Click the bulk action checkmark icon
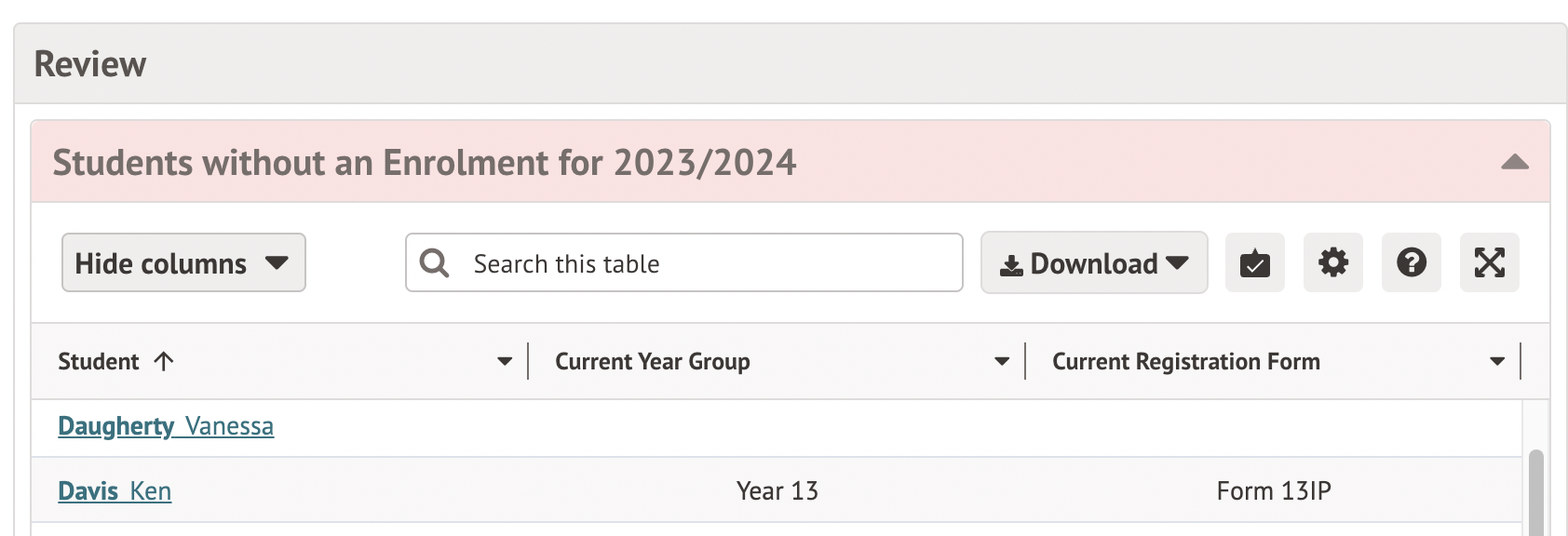Screen dimensions: 1568x536 (1254, 263)
